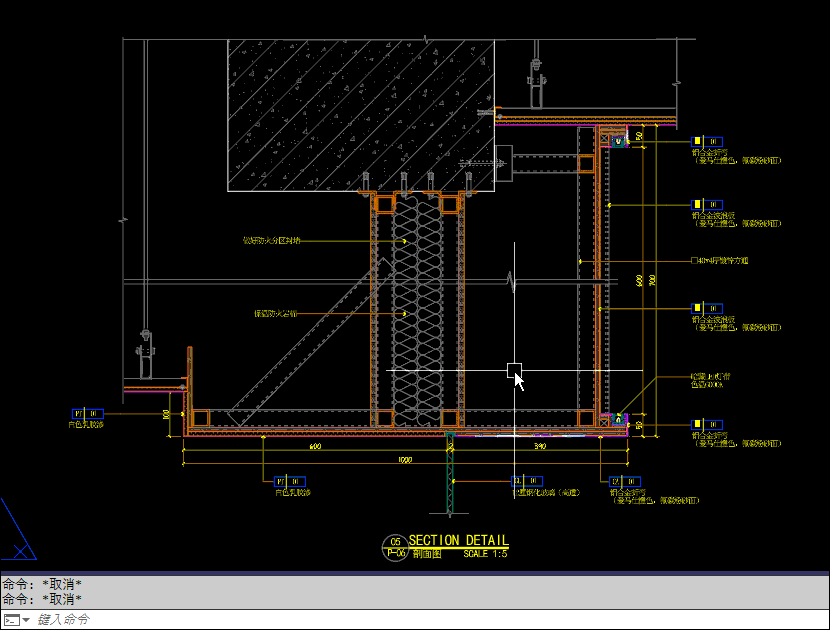The image size is (830, 630).
Task: Select the 40x4 galvanized square tube label
Action: point(722,261)
